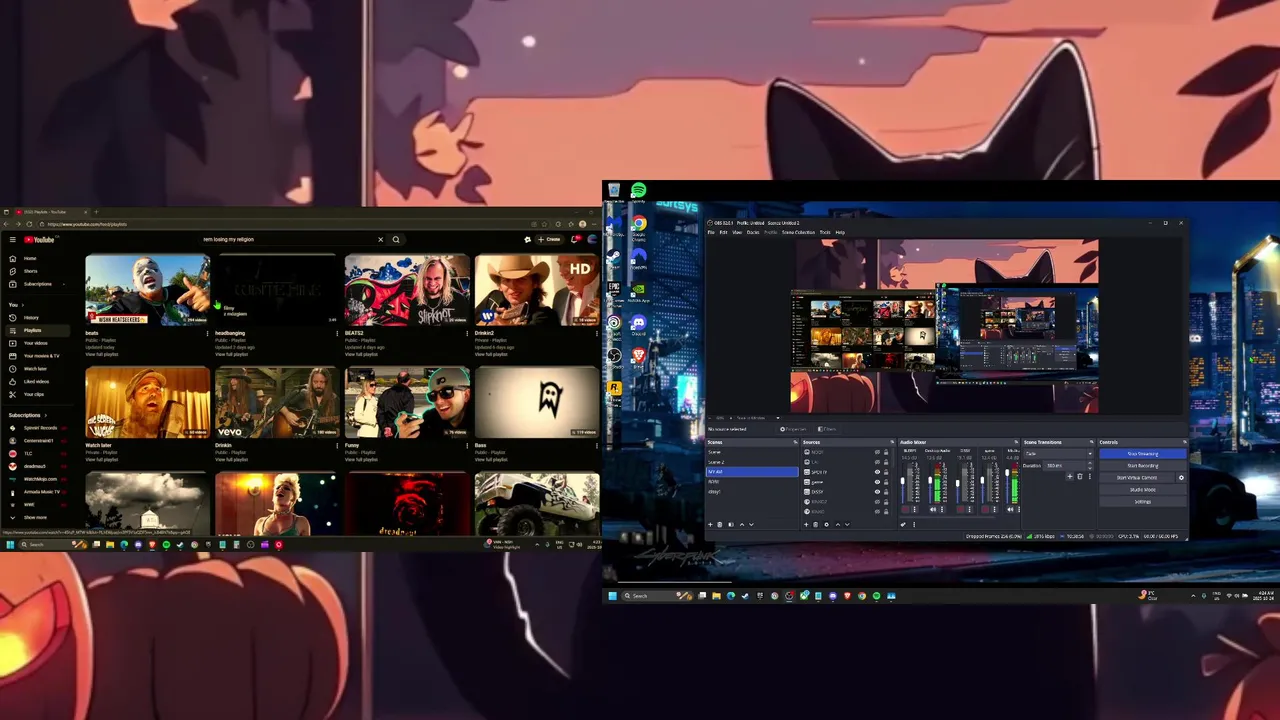
Task: Open scene transition three-dot properties menu
Action: (1090, 476)
